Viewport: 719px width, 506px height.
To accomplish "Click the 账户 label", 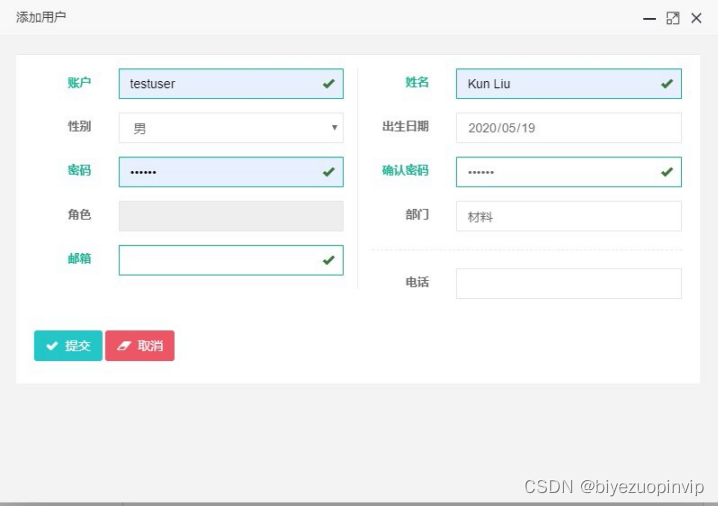I will coord(79,83).
